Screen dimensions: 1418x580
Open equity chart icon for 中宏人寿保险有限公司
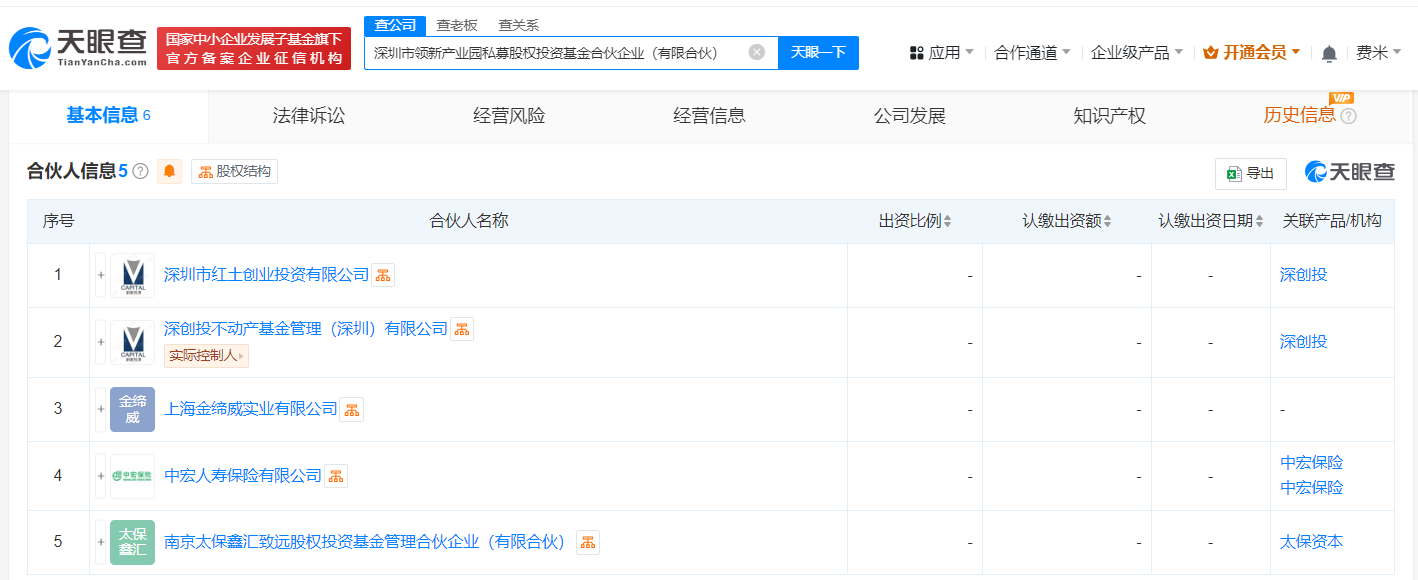pyautogui.click(x=335, y=476)
